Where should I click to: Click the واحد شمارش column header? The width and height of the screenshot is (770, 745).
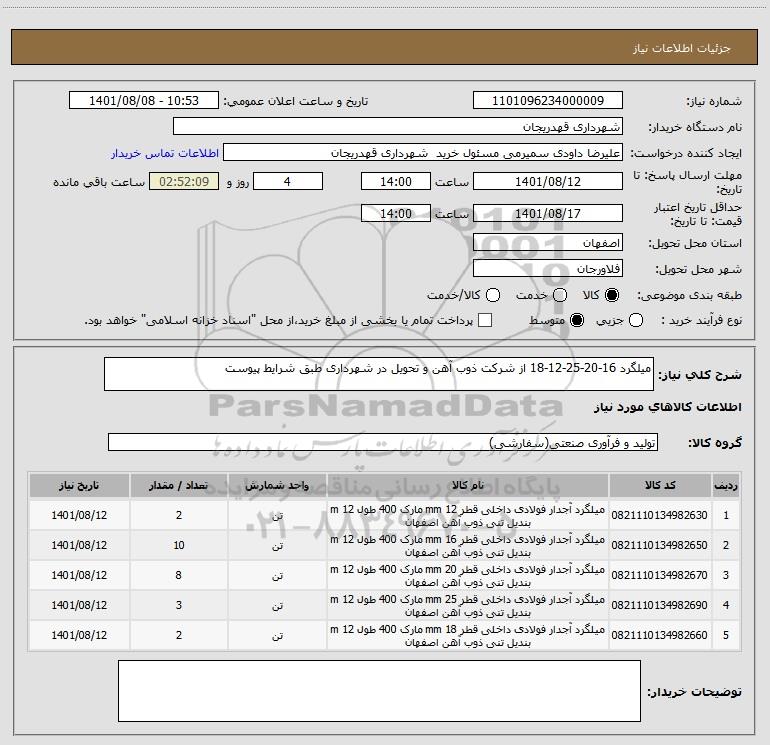tap(277, 485)
